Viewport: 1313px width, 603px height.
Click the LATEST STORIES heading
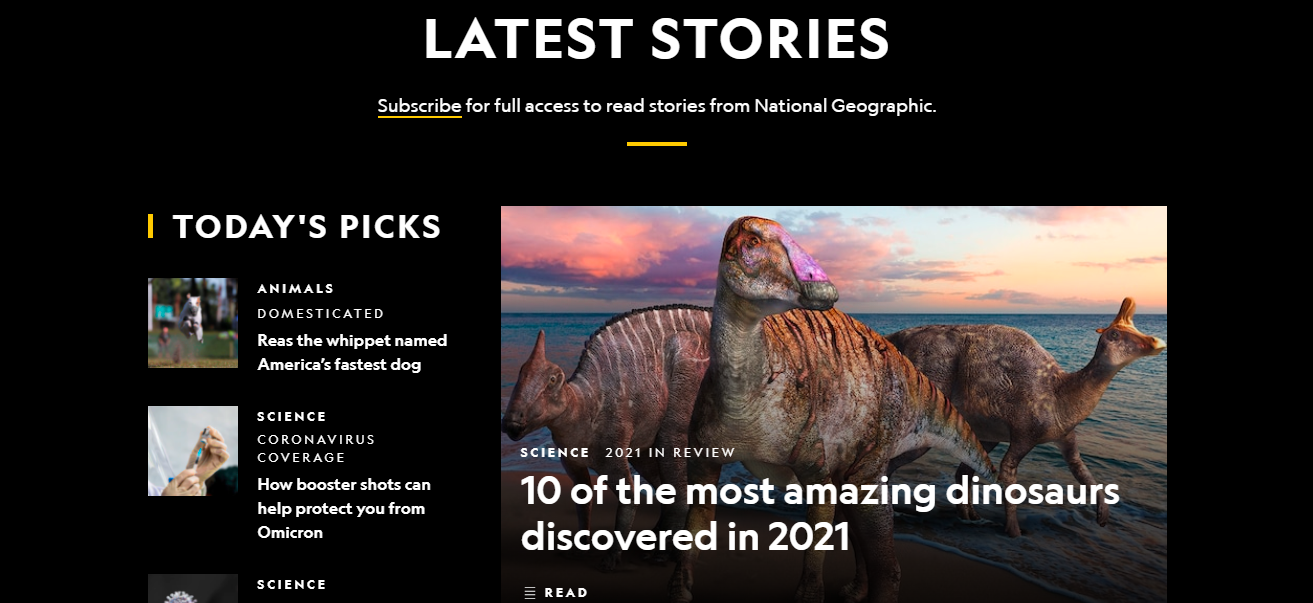coord(657,39)
